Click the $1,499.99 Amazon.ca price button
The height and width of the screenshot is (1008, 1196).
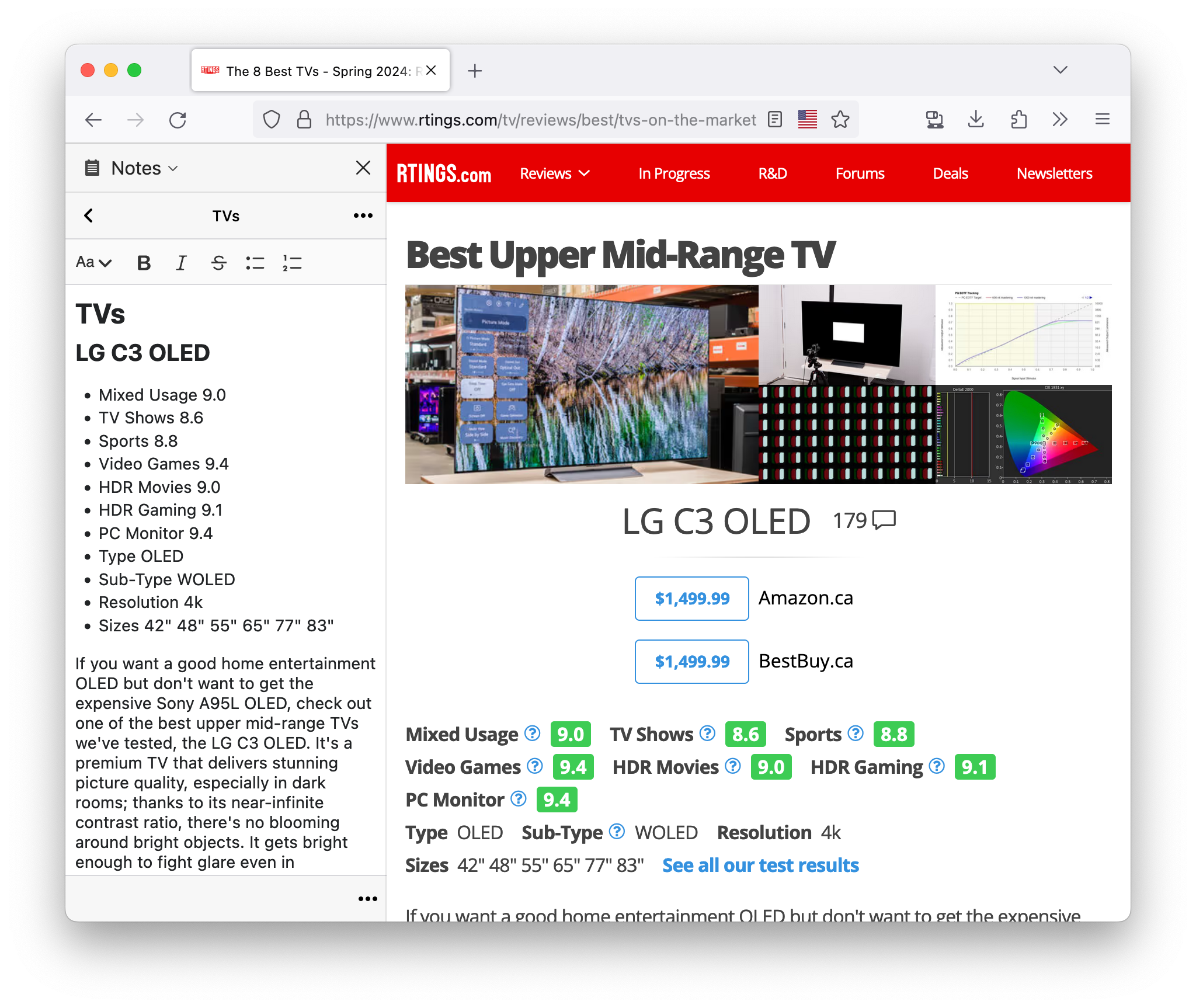pyautogui.click(x=691, y=598)
